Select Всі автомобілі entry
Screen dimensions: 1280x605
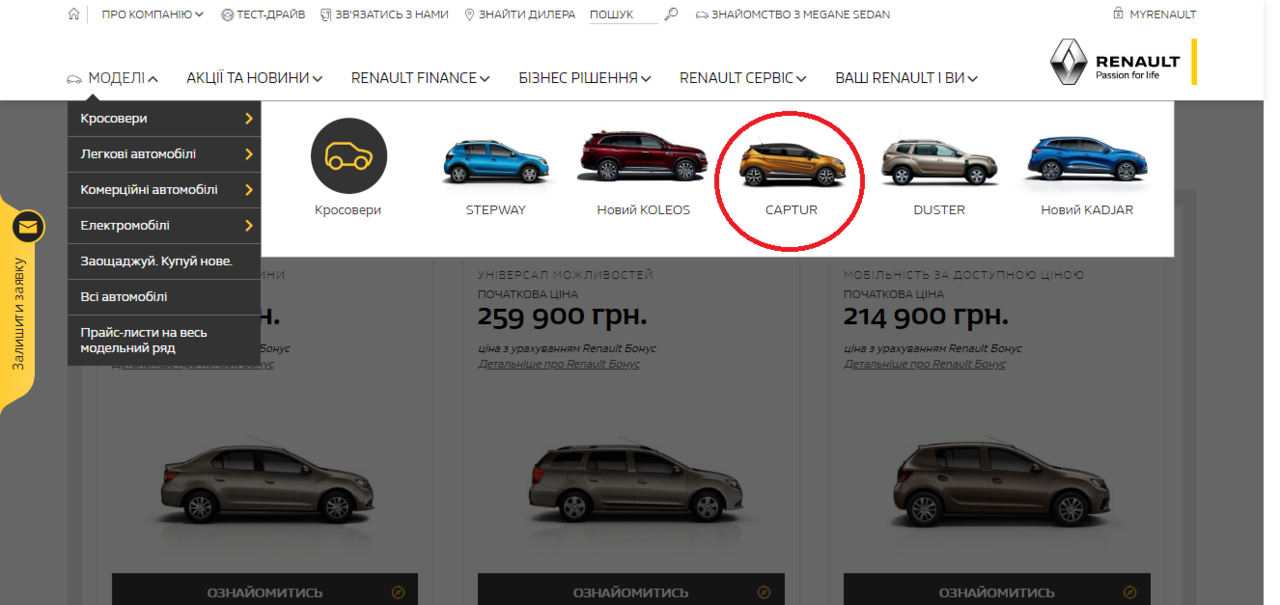(x=164, y=297)
